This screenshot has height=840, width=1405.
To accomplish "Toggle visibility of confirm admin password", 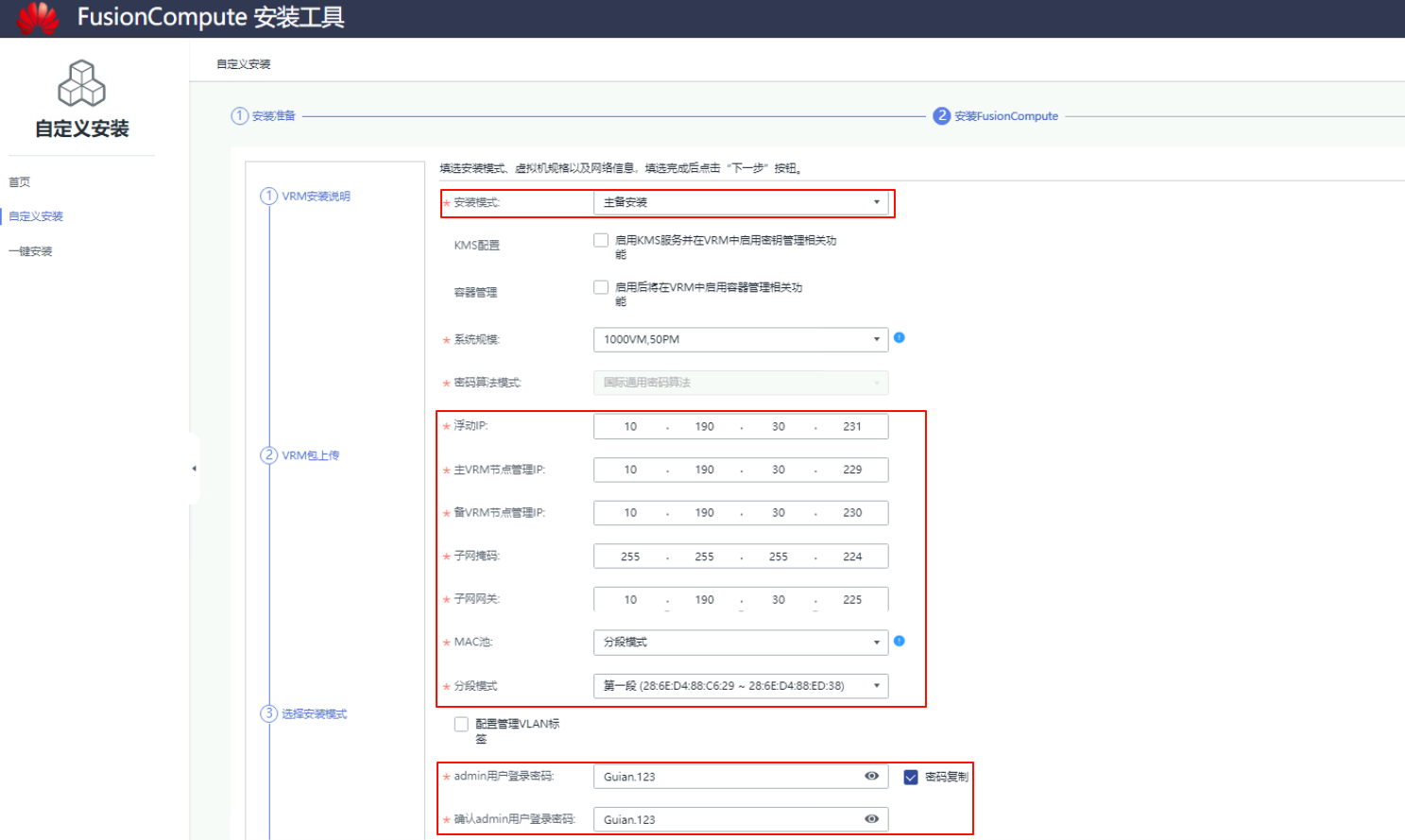I will 871,819.
